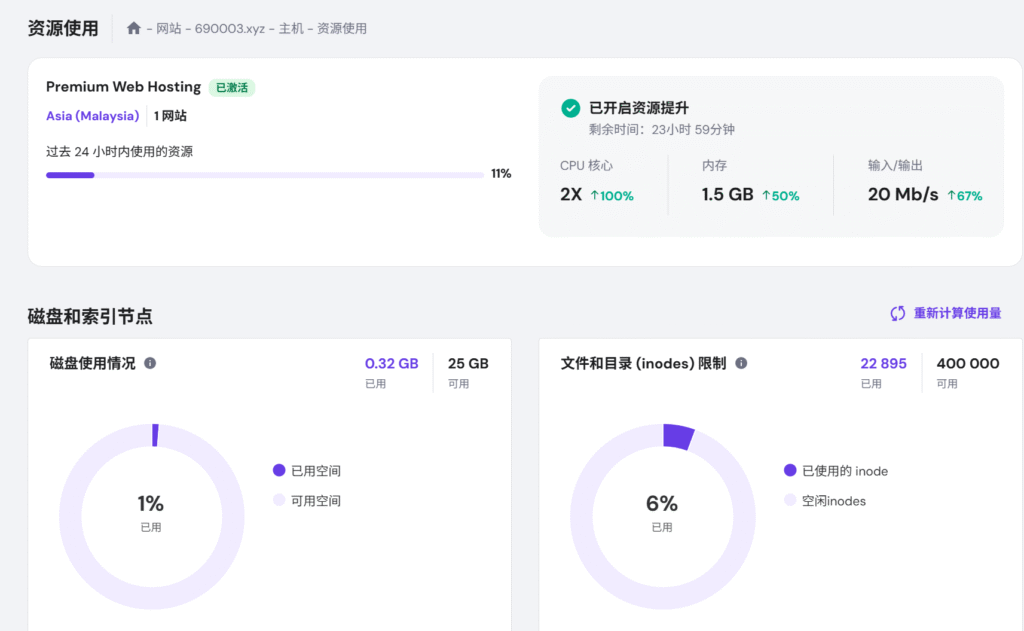
Task: Click the info icon beside 磁盘使用情况
Action: (150, 363)
